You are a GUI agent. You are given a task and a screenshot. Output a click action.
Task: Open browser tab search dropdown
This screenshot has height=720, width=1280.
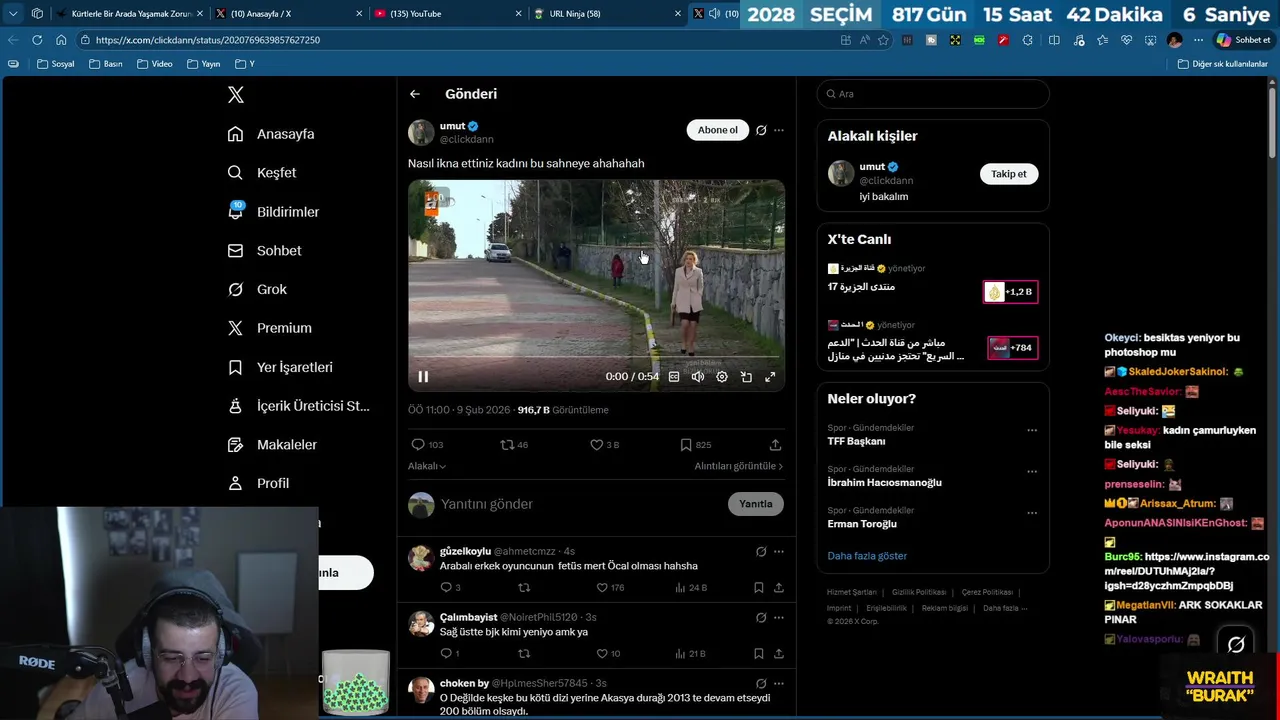(13, 14)
